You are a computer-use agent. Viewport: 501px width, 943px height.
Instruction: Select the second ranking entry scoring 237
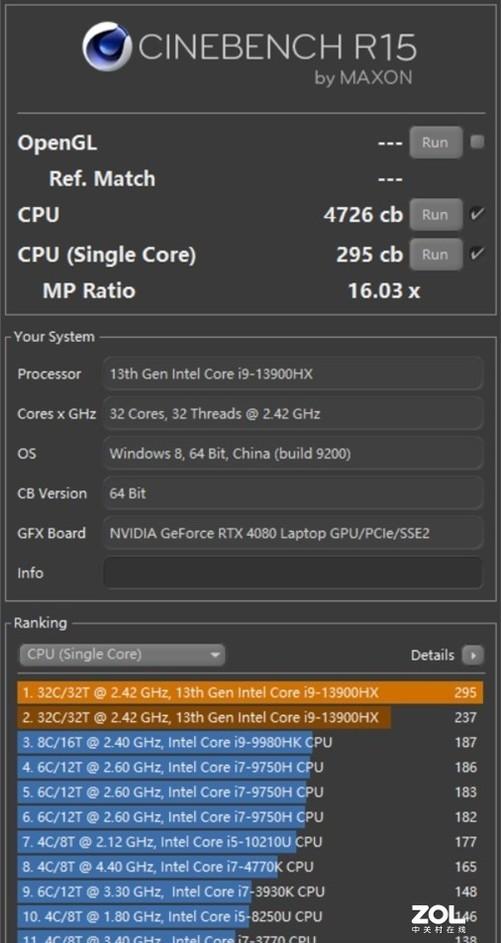pos(250,717)
